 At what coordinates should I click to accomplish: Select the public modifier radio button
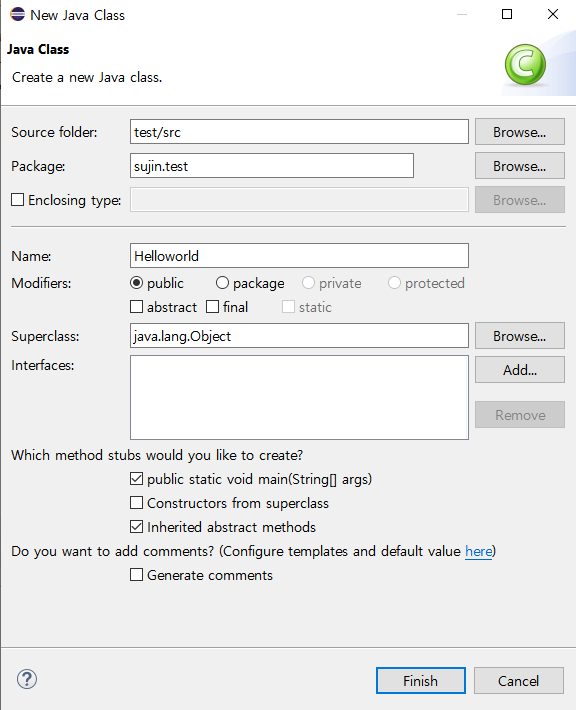(136, 283)
